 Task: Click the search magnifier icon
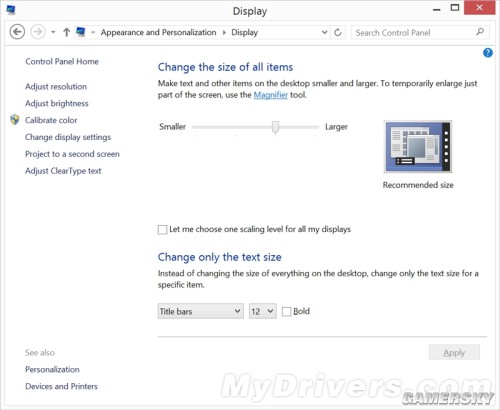[x=480, y=32]
